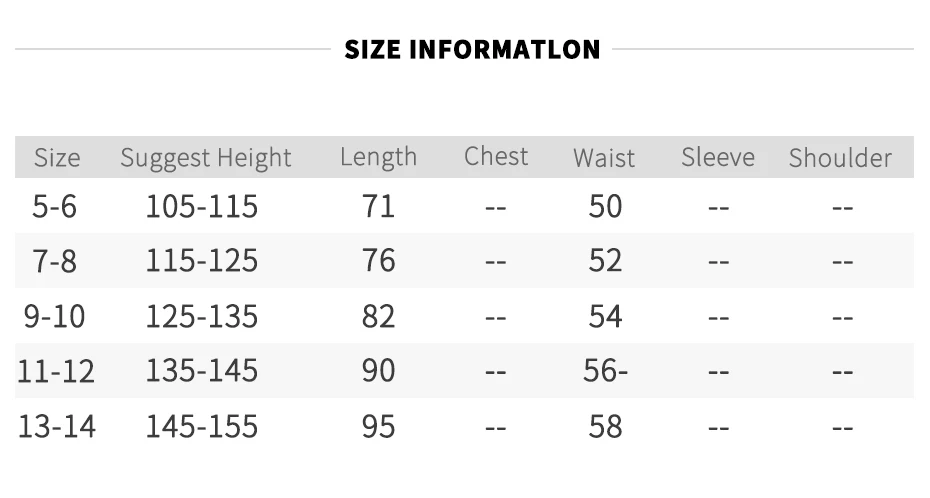
Task: Click the 7-8 size row label
Action: pos(55,261)
